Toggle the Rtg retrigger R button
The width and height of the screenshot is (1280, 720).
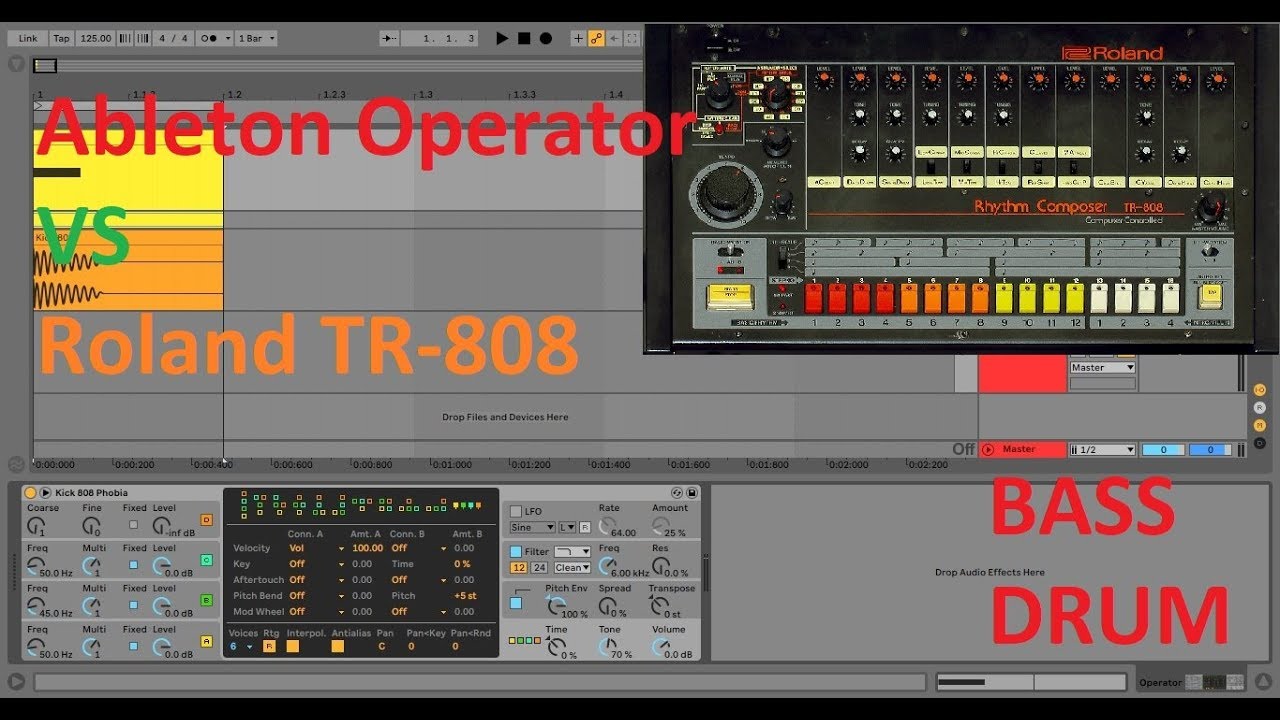point(269,647)
